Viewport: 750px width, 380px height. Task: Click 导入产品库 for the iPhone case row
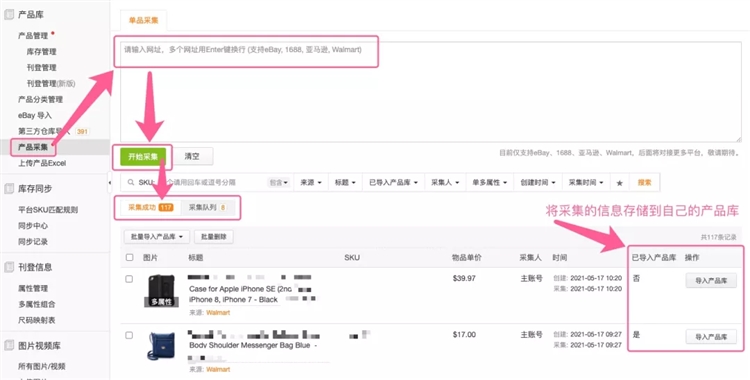(x=711, y=281)
